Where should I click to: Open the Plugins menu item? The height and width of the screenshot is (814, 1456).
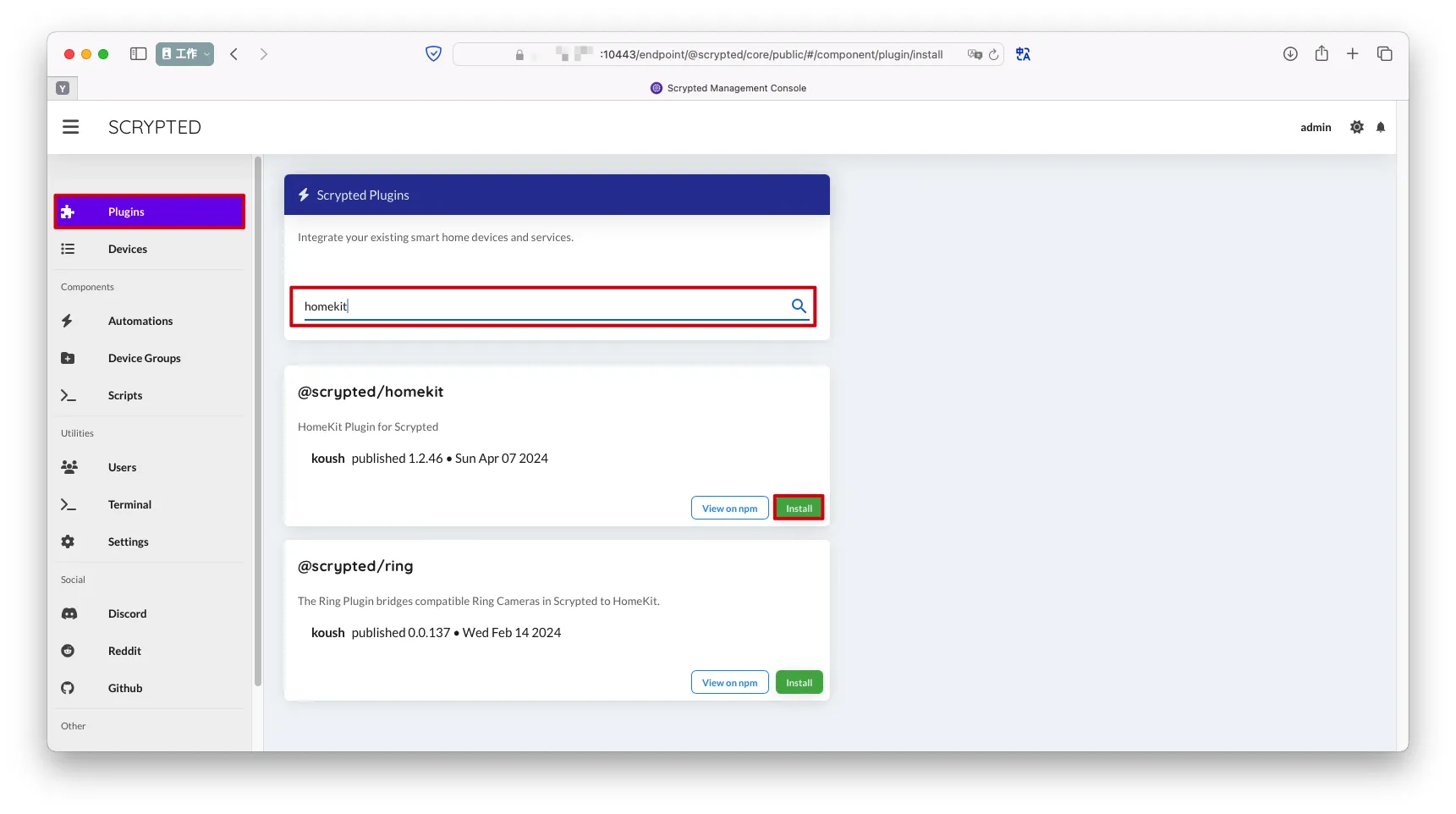(150, 212)
